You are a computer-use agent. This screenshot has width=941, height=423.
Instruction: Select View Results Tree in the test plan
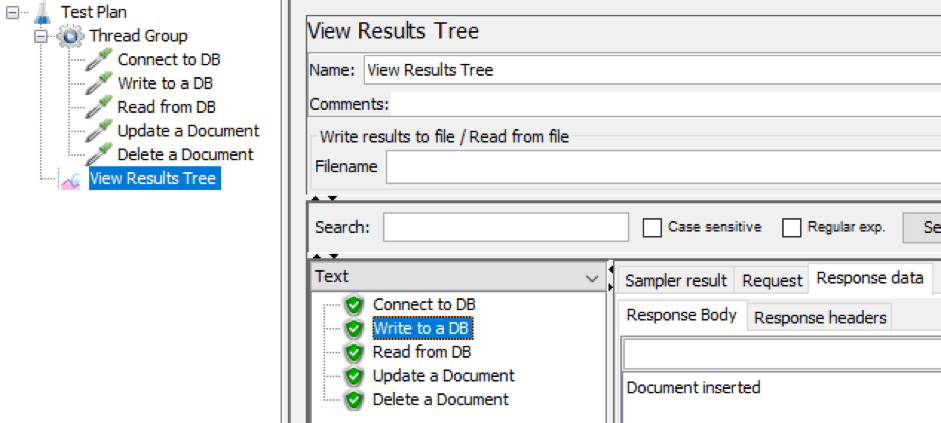[x=155, y=179]
